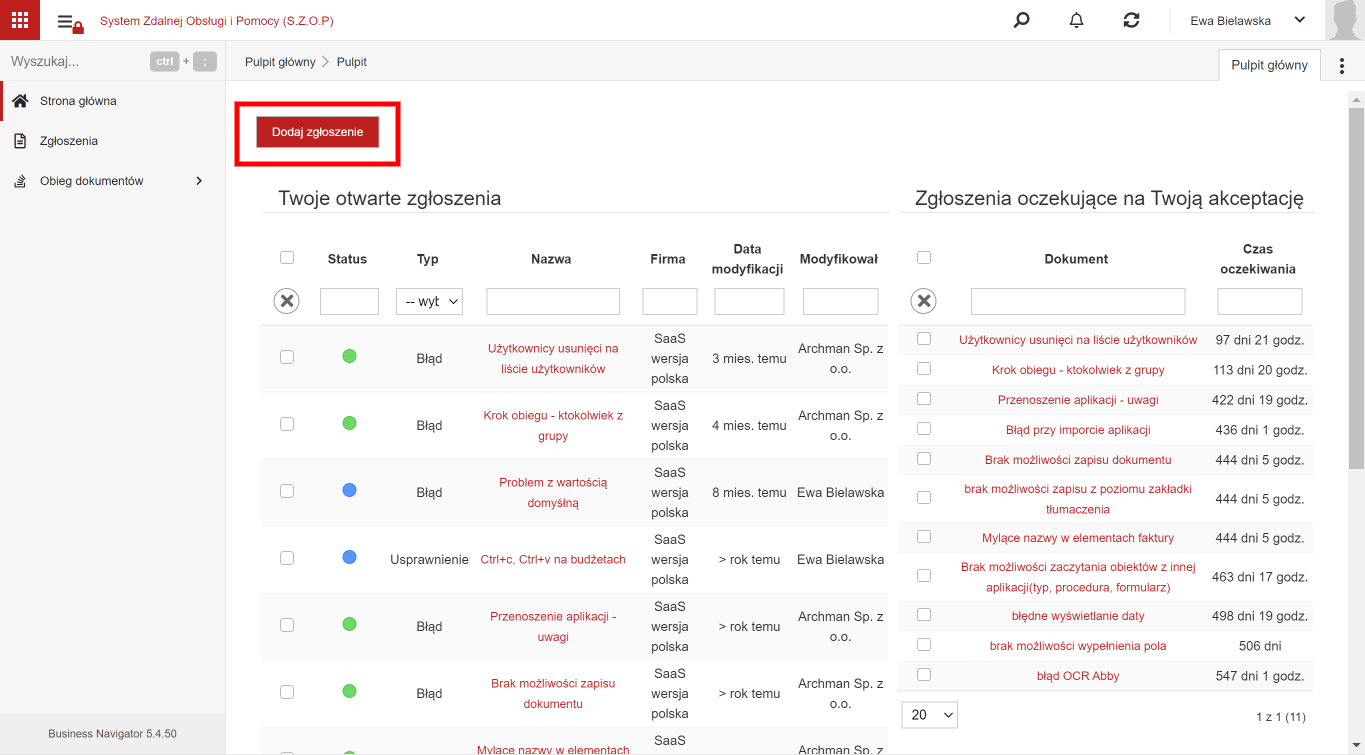Open the search magnifier icon in header

pos(1021,20)
